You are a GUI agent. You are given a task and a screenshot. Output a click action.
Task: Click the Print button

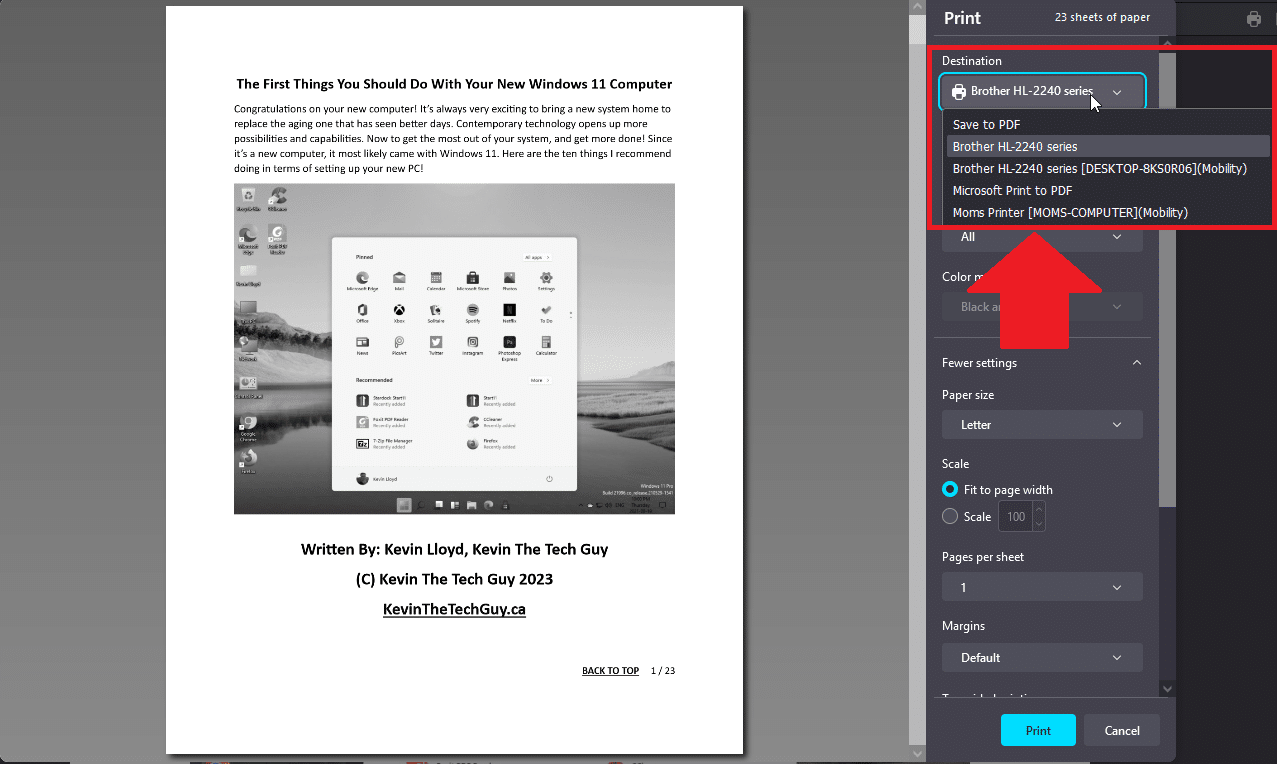pos(1038,731)
